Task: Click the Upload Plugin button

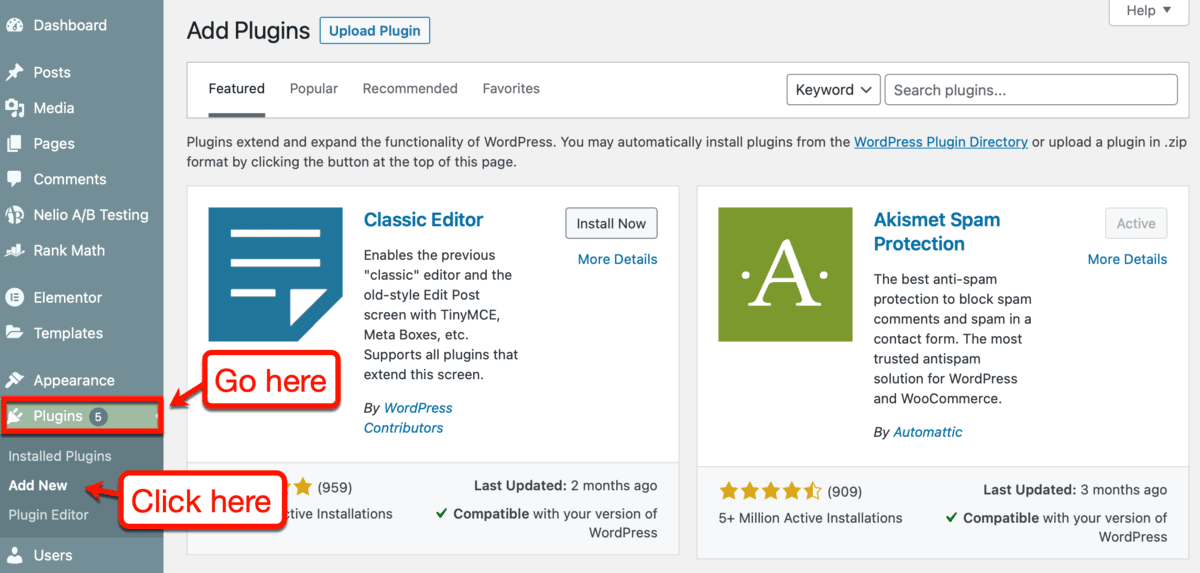Action: (x=375, y=31)
